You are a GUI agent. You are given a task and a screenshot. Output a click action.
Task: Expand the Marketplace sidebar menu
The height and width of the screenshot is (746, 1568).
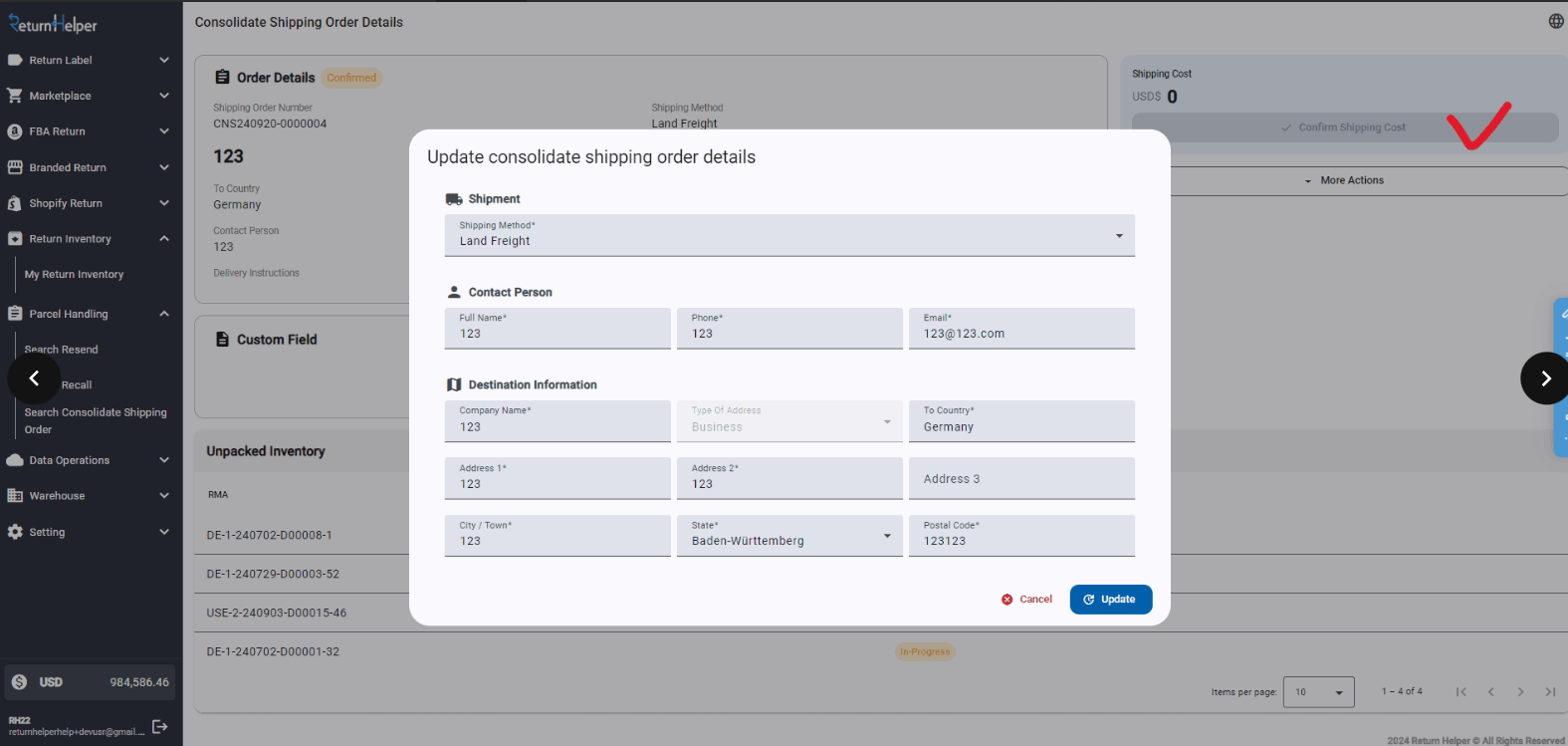coord(164,96)
